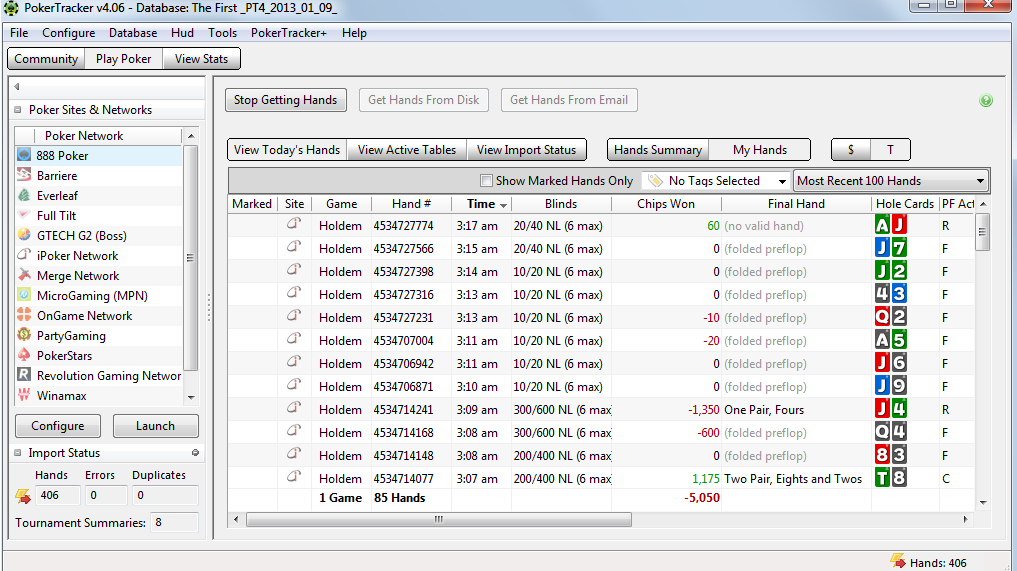This screenshot has width=1017, height=571.
Task: Toggle the $ cash games button
Action: (x=851, y=150)
